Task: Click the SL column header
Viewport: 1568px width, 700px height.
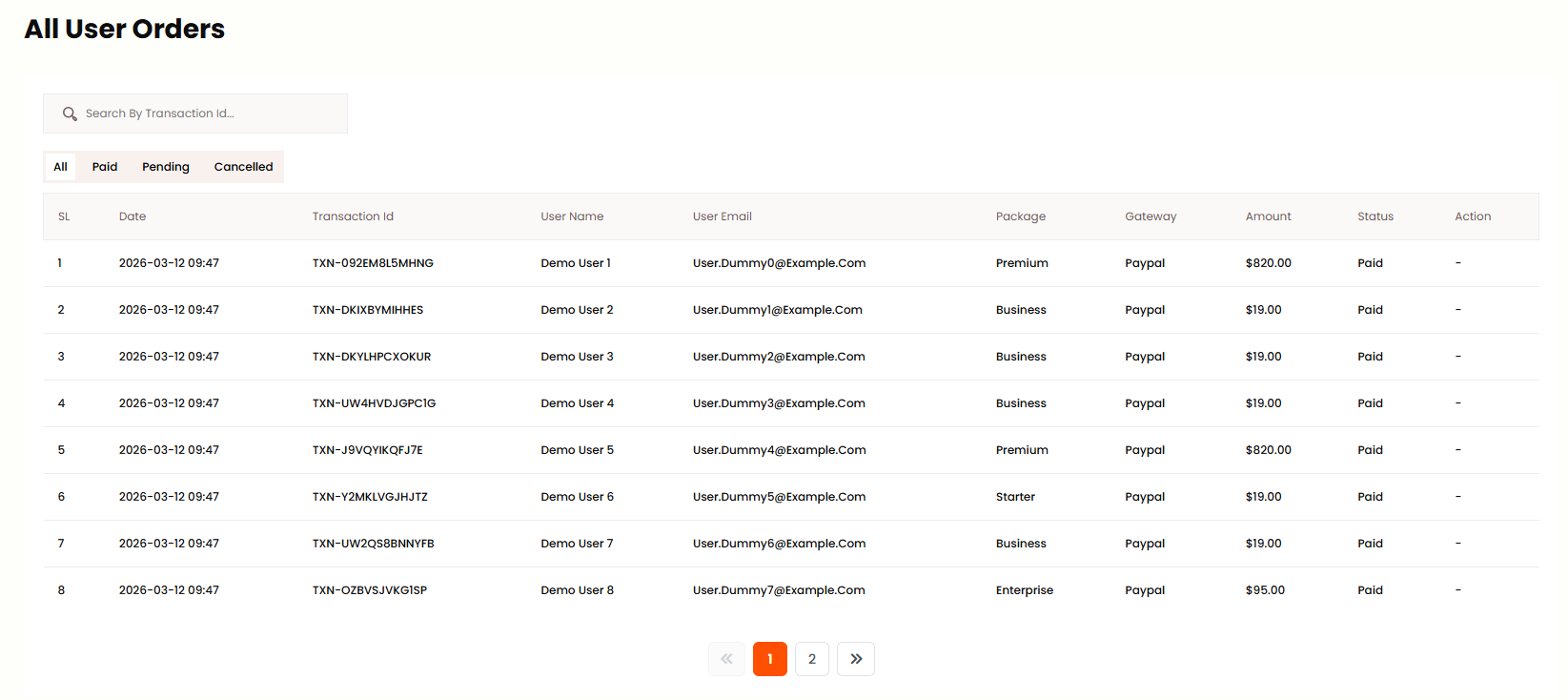Action: (64, 216)
